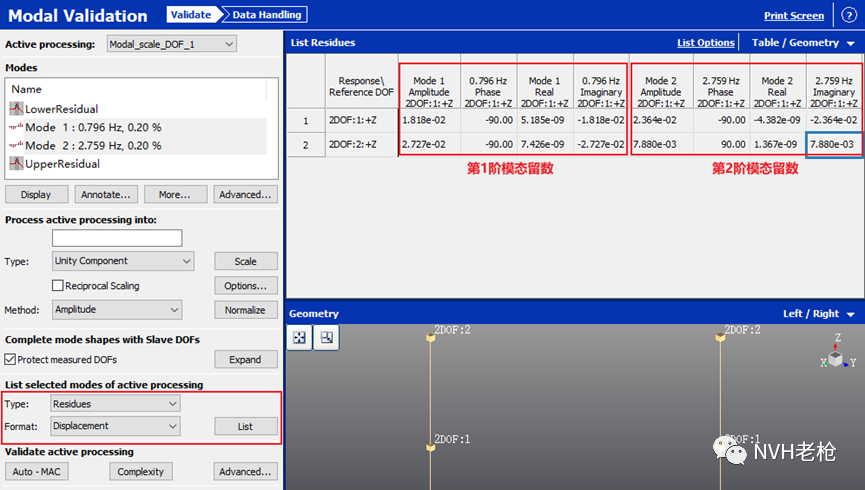Enable Reciprocal Scaling checkbox
Screen dimensions: 865x490
pos(57,285)
